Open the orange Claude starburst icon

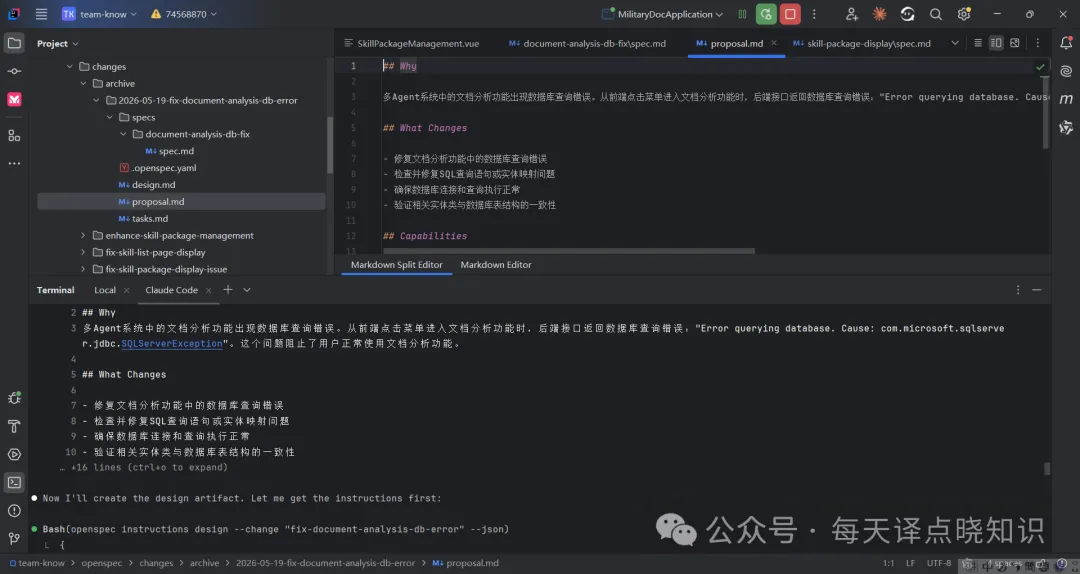tap(880, 14)
